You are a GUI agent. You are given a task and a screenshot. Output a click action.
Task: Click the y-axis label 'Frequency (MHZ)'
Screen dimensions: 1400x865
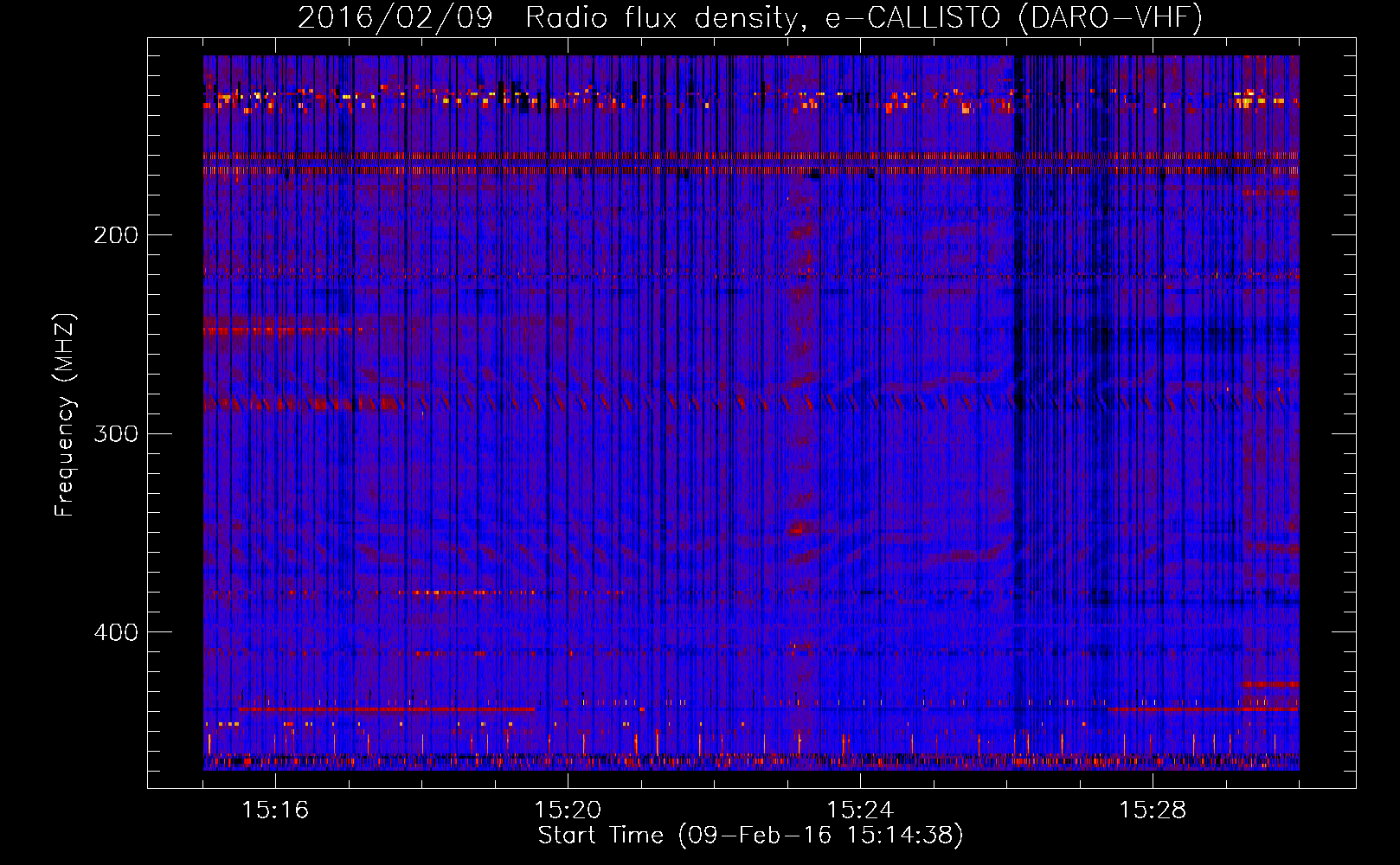65,415
